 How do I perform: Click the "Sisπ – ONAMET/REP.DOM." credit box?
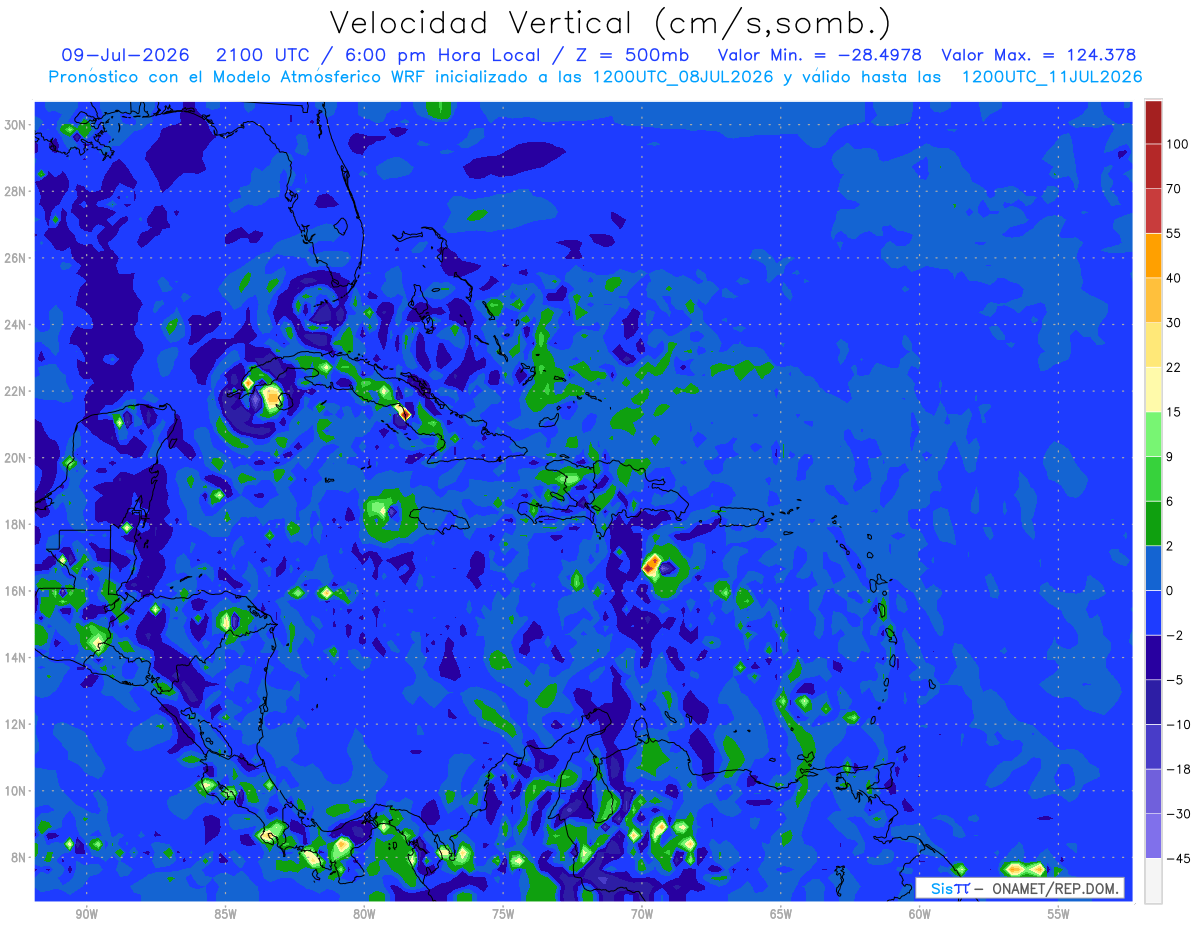tap(1020, 888)
